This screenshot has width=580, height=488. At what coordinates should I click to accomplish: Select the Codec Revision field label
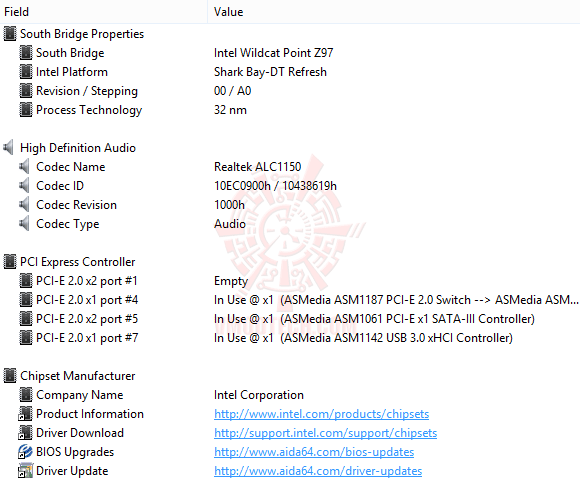tap(77, 205)
